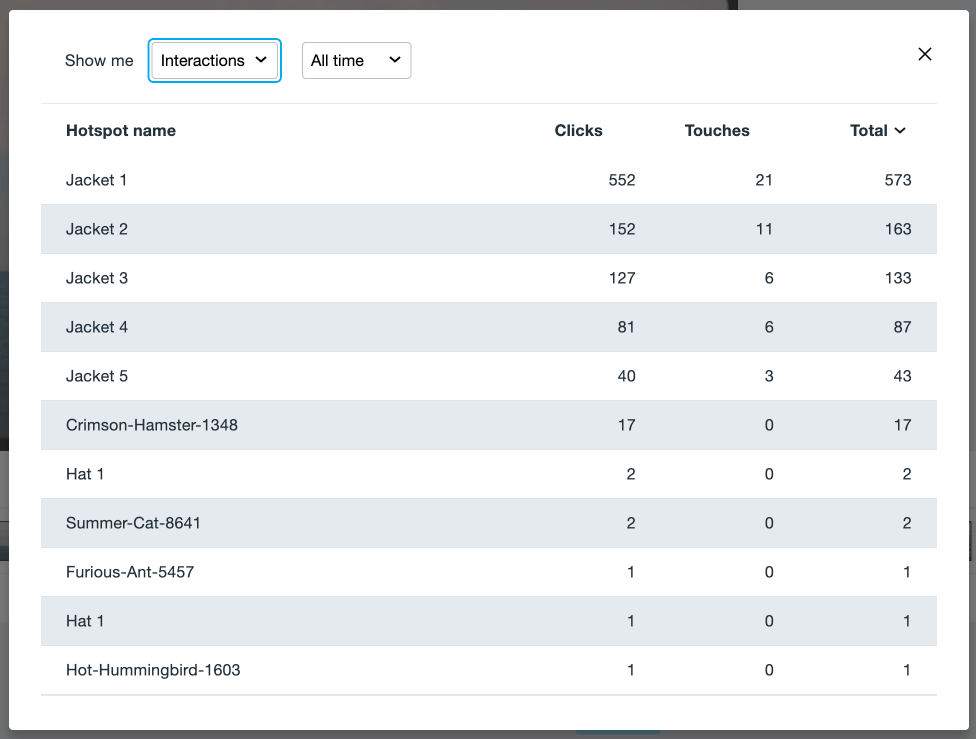976x739 pixels.
Task: Click the Show me label
Action: point(99,60)
